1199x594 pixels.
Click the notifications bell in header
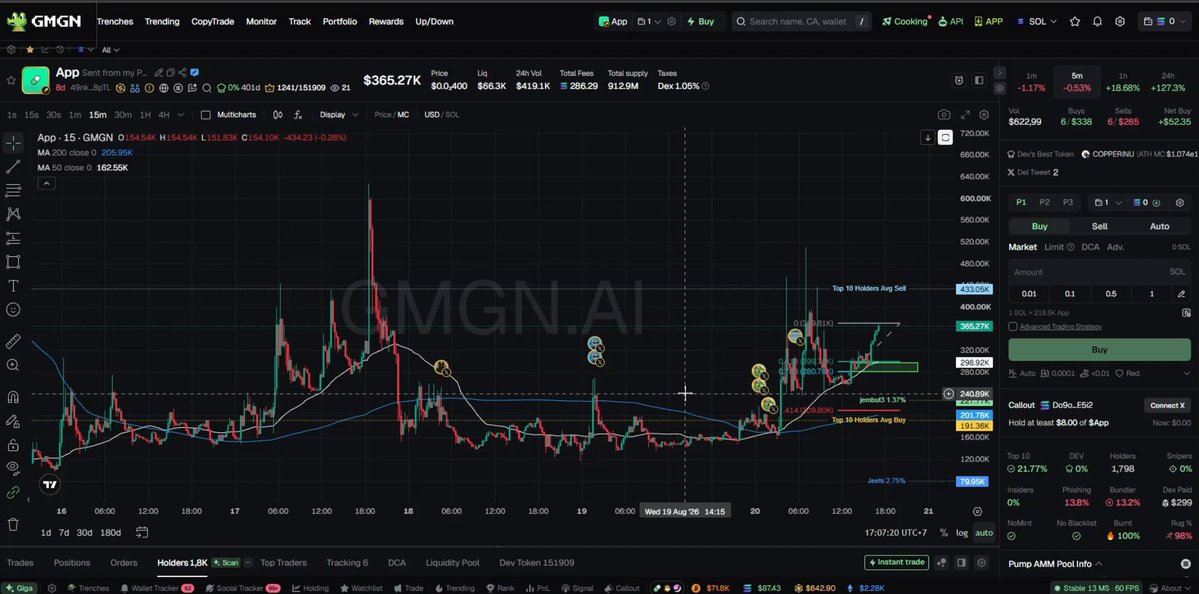coord(1097,21)
